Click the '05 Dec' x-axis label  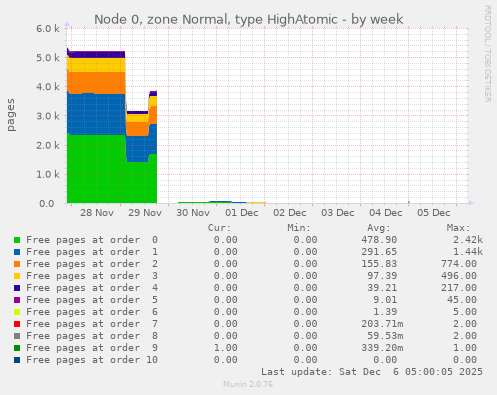pyautogui.click(x=434, y=213)
